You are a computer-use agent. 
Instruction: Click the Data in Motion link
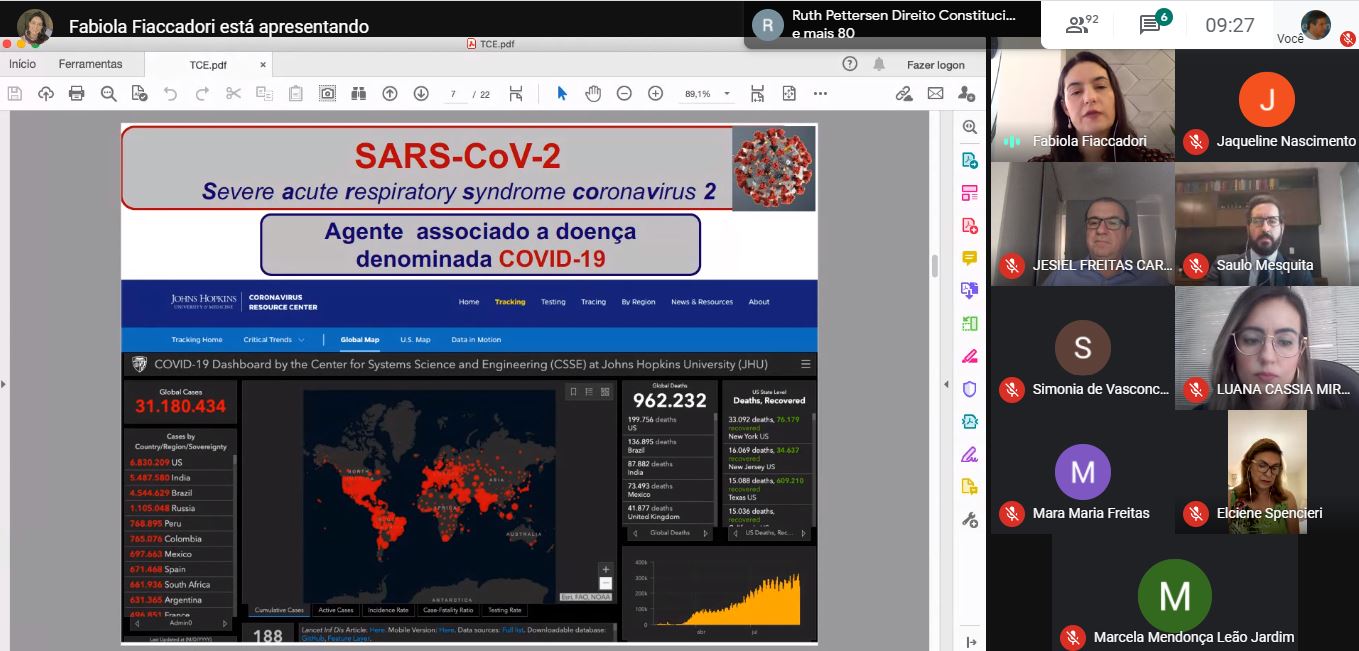(476, 340)
